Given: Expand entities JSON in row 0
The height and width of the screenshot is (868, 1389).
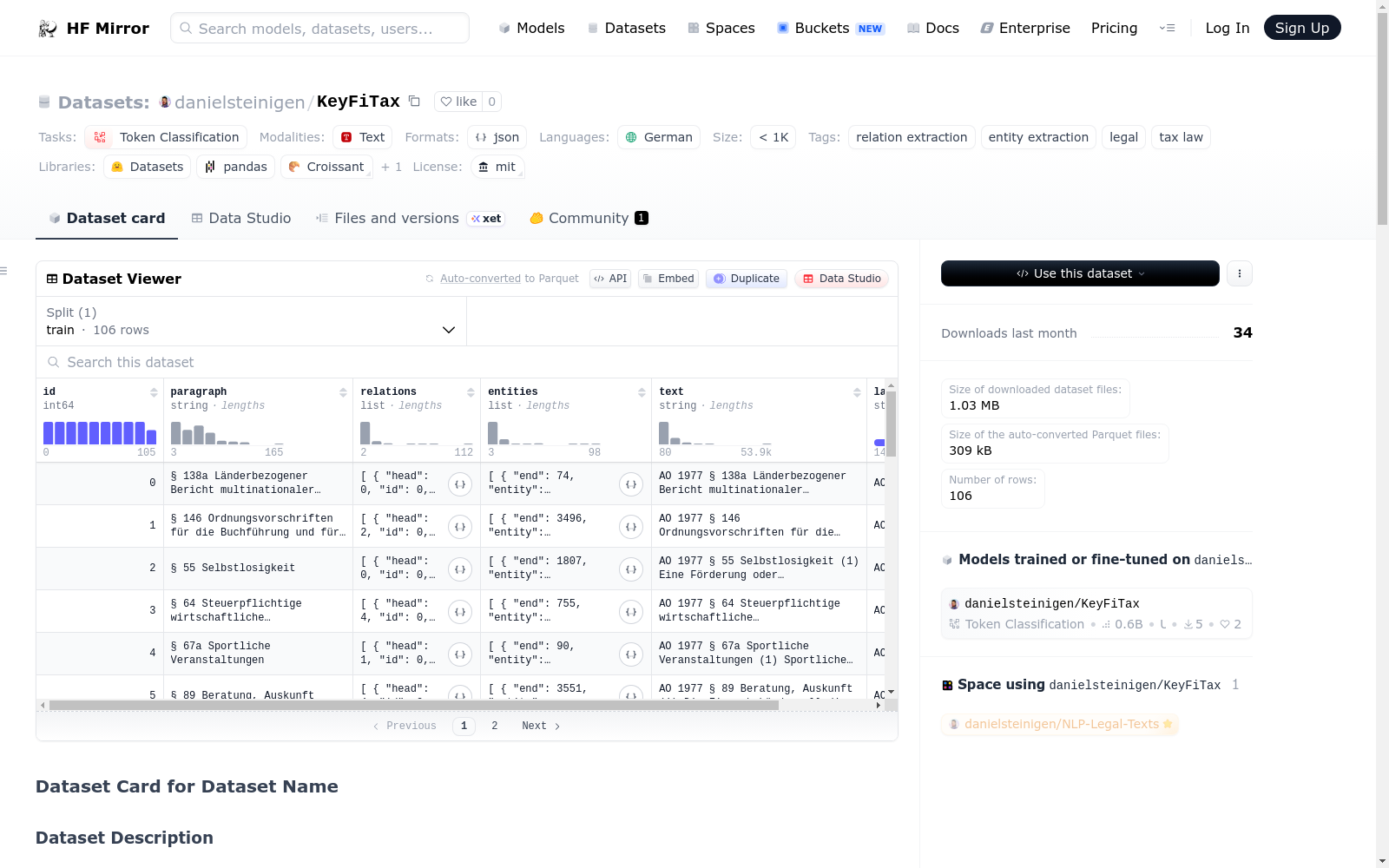Looking at the screenshot, I should point(631,484).
